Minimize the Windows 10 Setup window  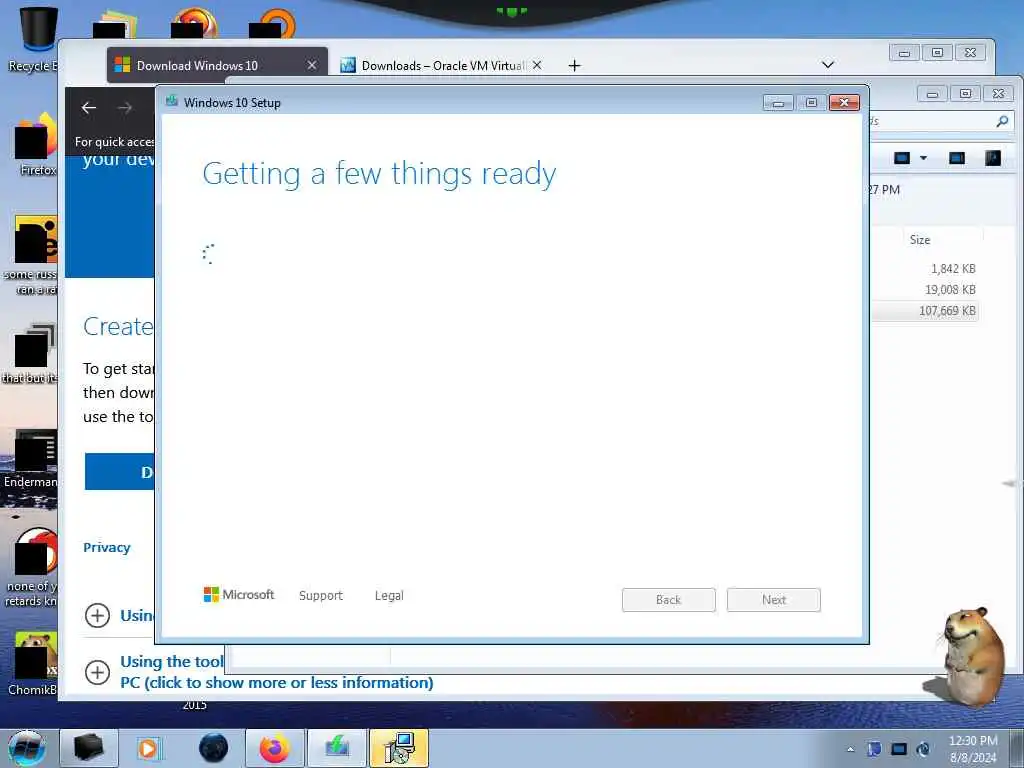778,103
